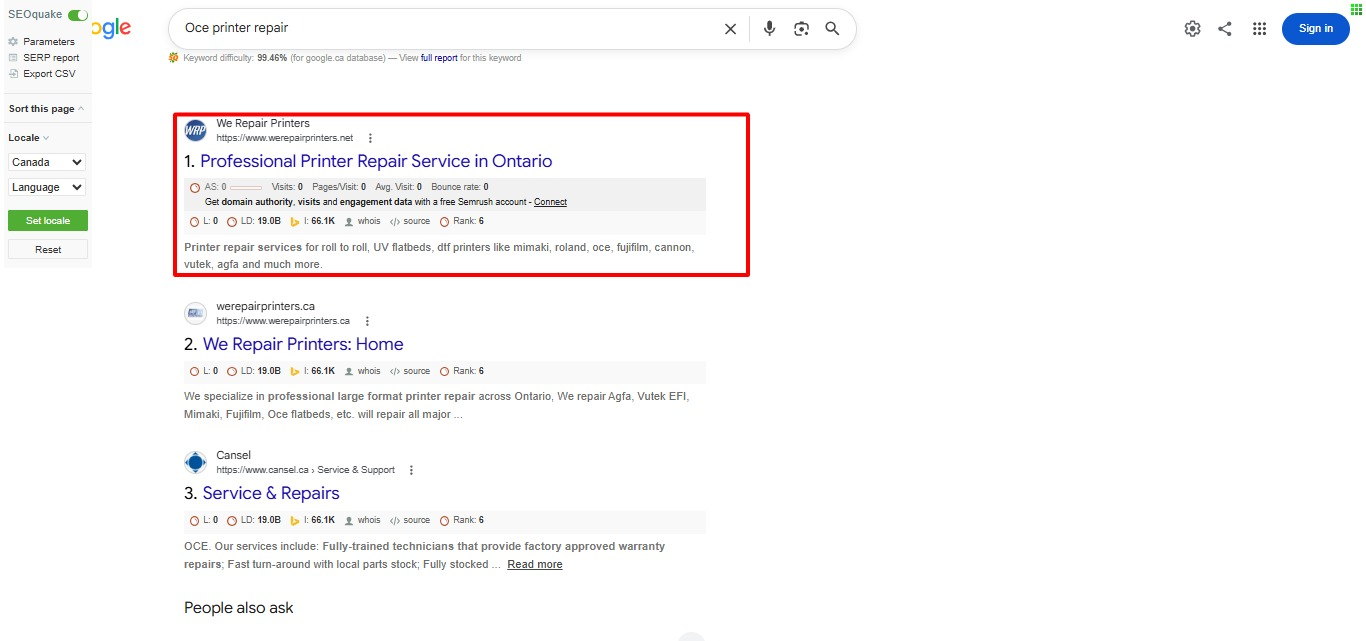Click the werepairprinters.ca favicon
This screenshot has height=641, width=1366.
pos(195,314)
